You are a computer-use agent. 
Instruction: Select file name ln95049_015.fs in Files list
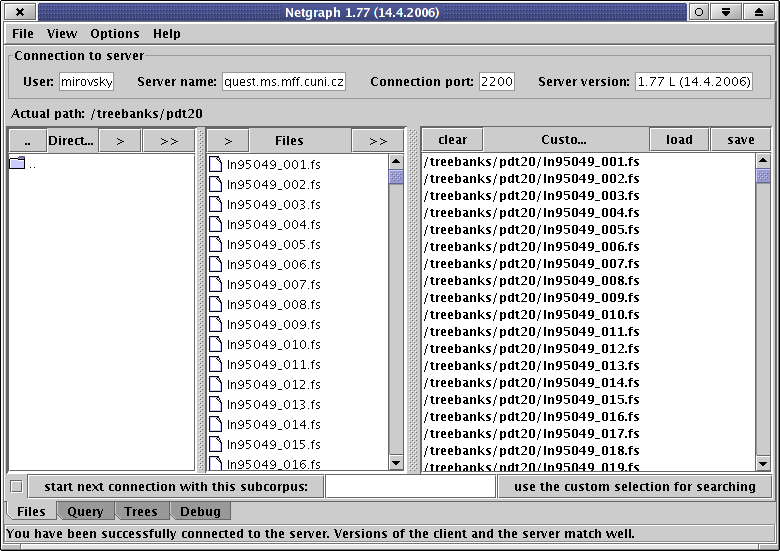[x=274, y=445]
